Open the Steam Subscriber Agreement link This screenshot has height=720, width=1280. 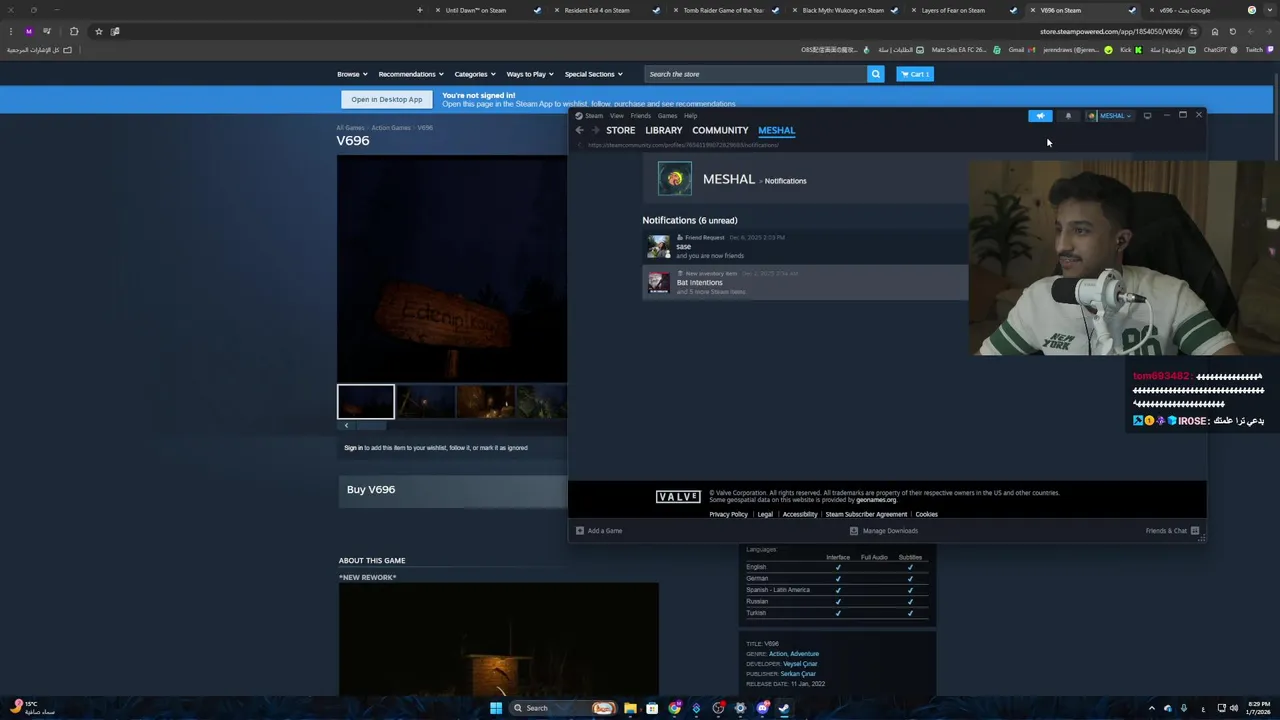point(866,514)
